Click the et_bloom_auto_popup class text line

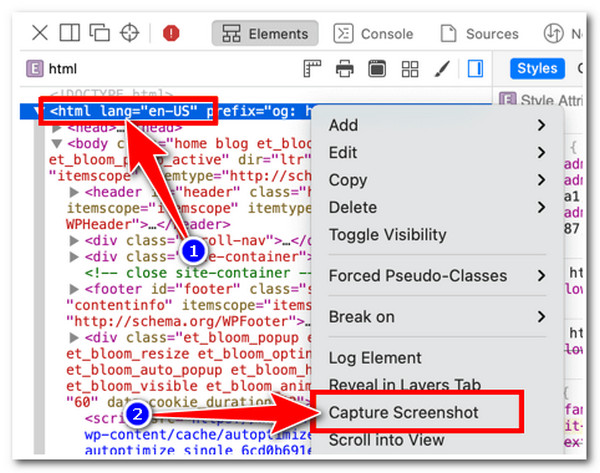(x=189, y=370)
